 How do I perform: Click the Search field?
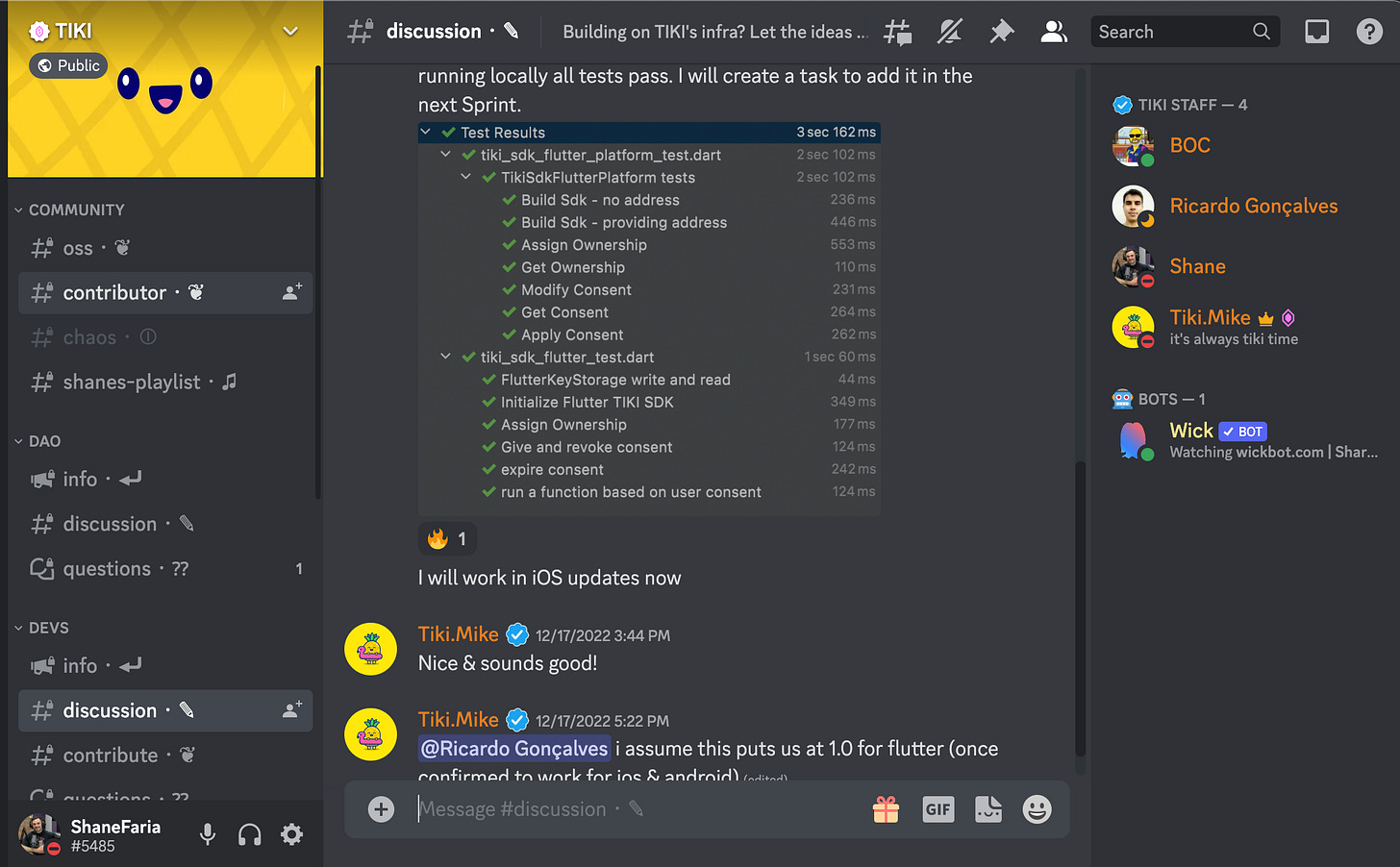(1185, 32)
